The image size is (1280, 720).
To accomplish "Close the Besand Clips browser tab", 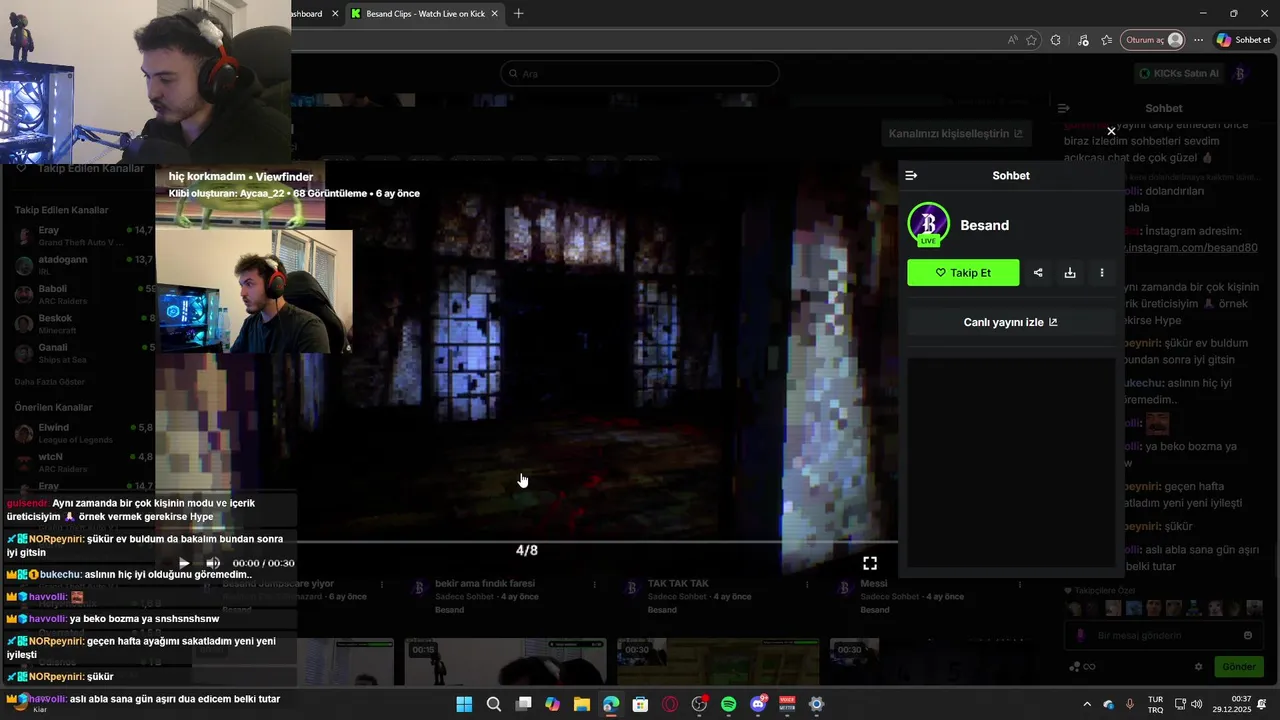I will pos(495,14).
